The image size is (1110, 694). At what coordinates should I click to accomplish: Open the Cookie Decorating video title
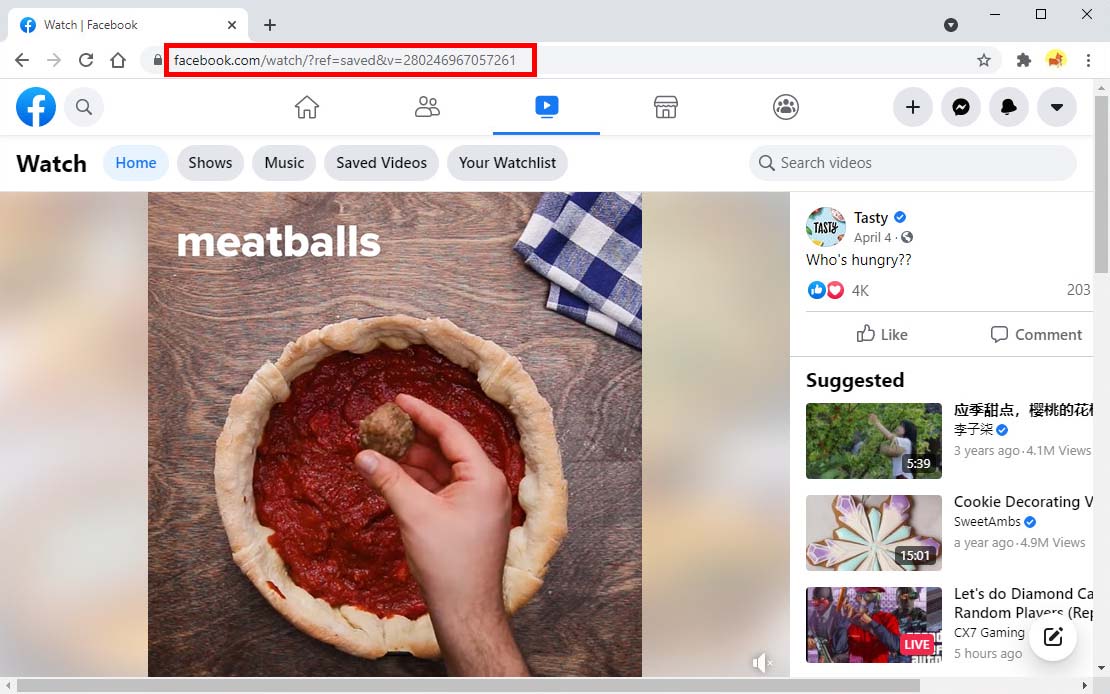tap(1023, 501)
